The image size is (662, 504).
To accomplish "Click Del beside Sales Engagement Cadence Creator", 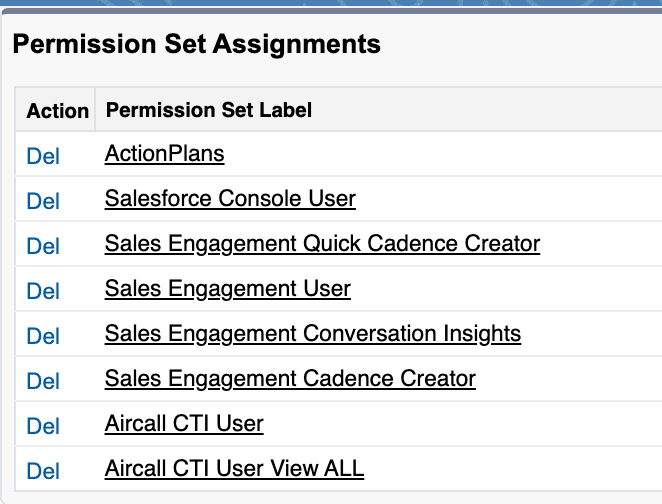I will click(43, 381).
